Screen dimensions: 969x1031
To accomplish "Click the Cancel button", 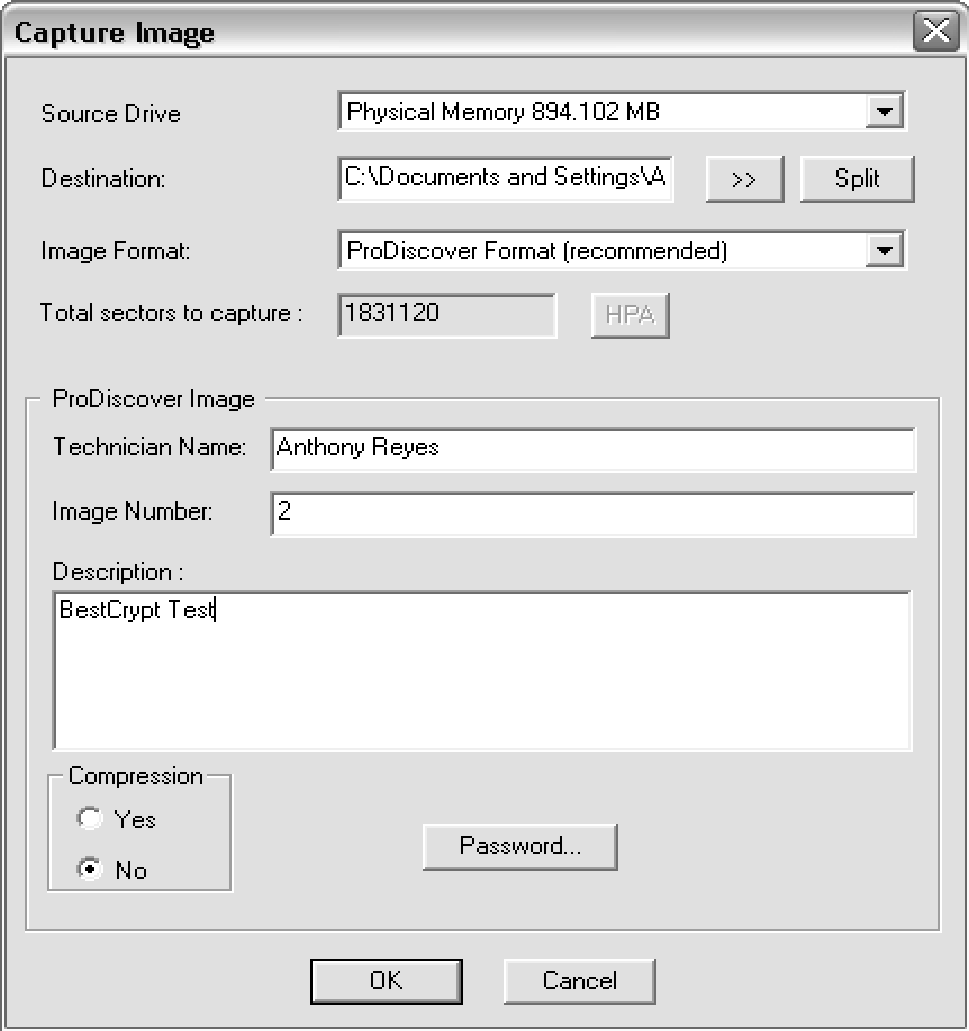I will pyautogui.click(x=579, y=981).
